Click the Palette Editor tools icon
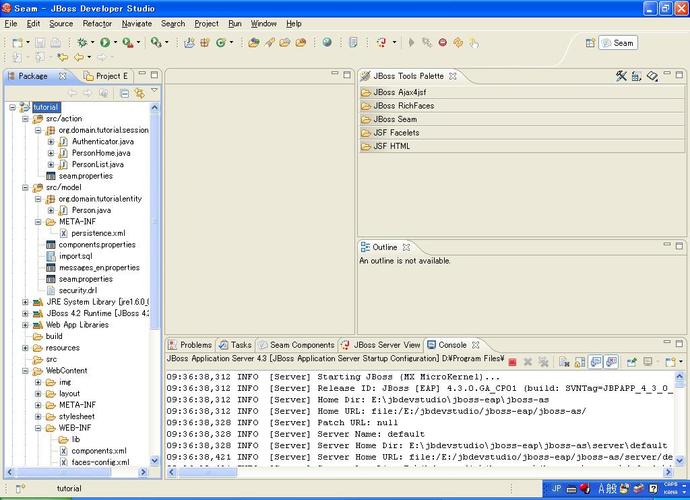 click(621, 76)
